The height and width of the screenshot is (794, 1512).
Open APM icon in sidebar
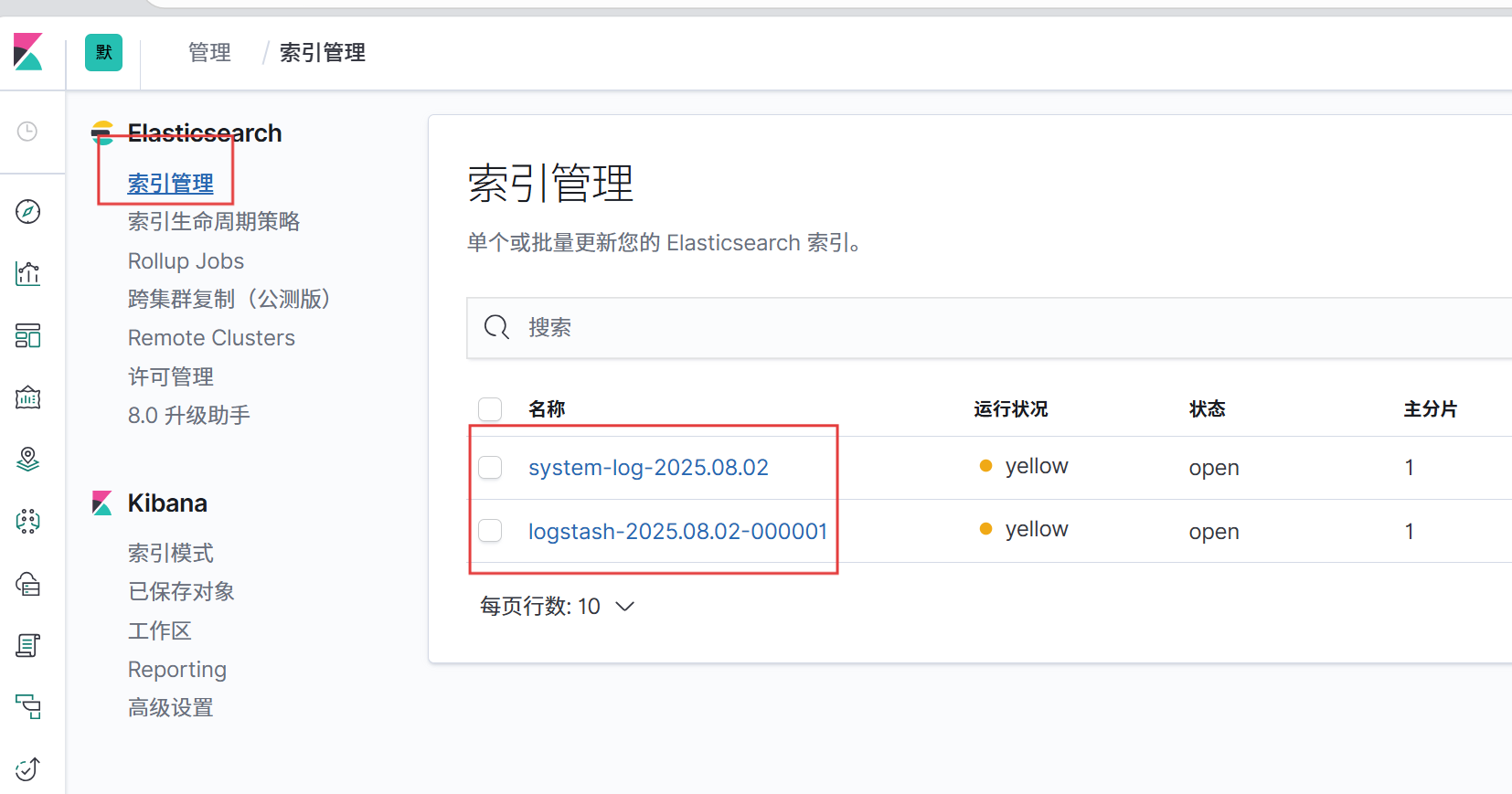(28, 706)
